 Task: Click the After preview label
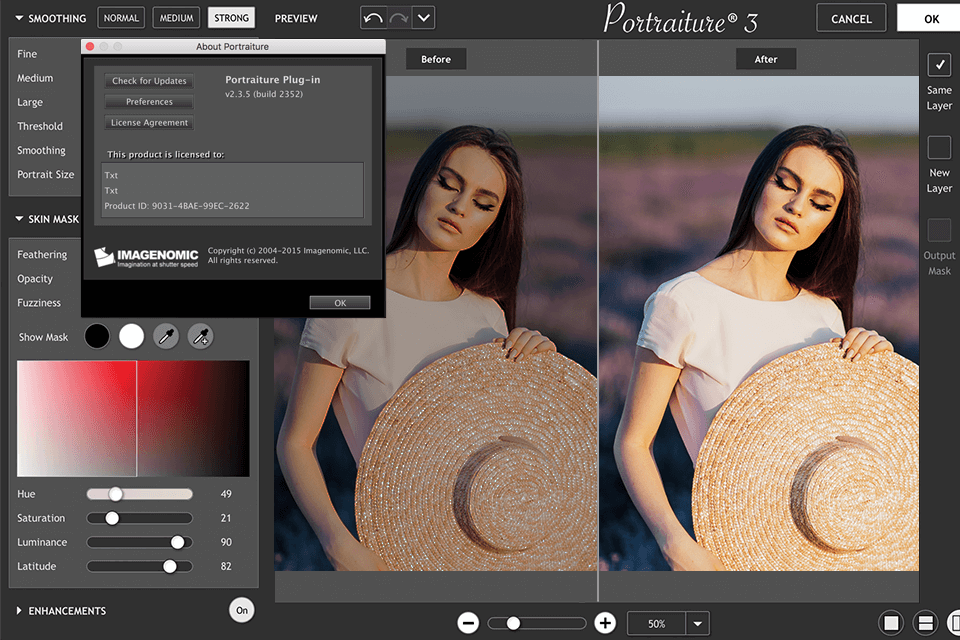coord(766,59)
